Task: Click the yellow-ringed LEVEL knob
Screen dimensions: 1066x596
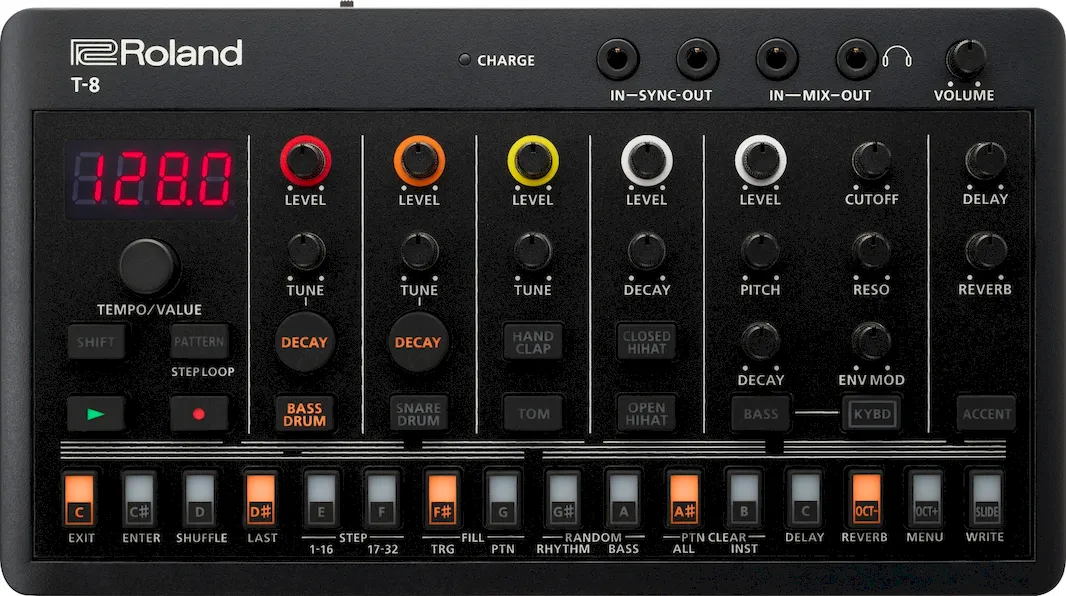Action: pyautogui.click(x=533, y=161)
